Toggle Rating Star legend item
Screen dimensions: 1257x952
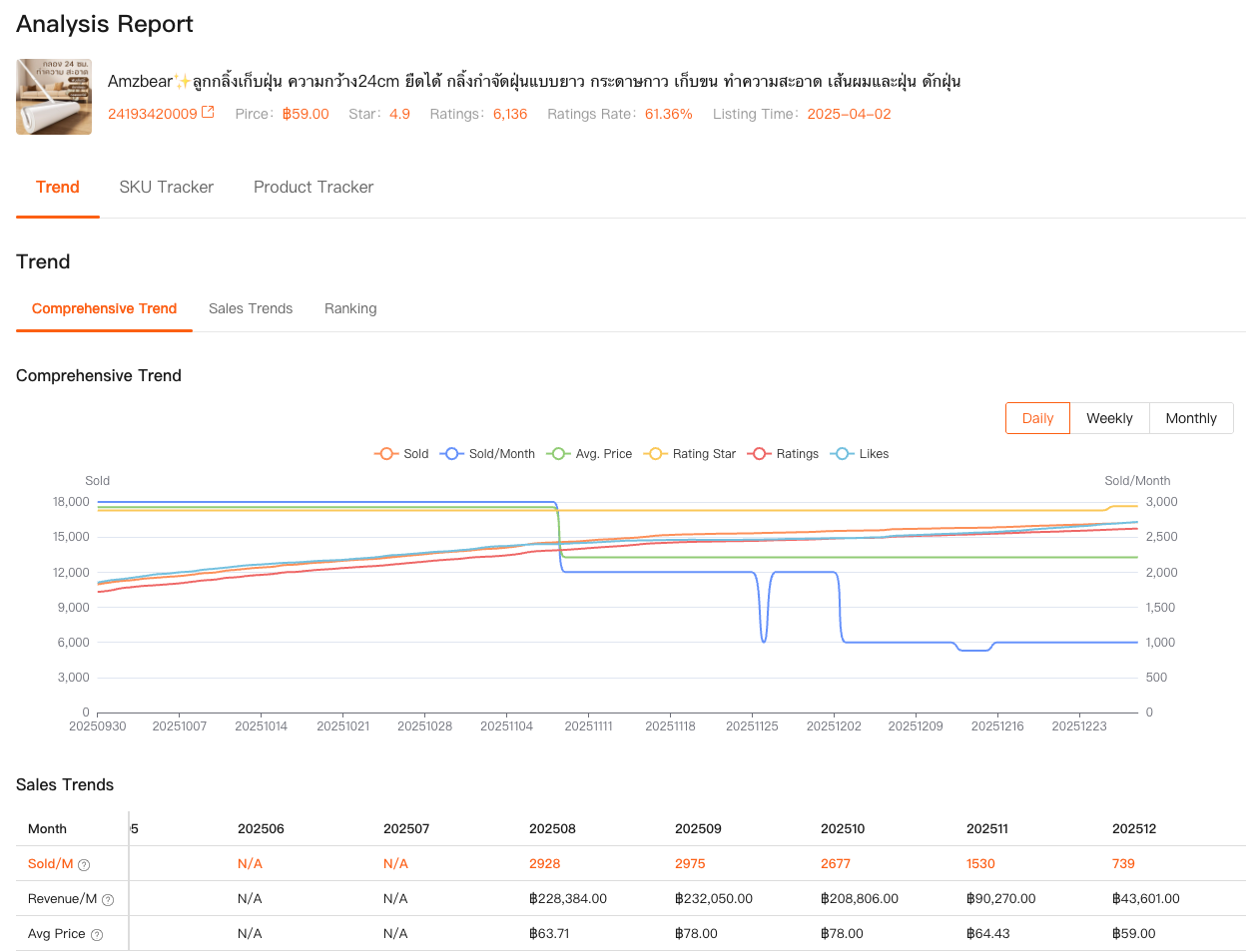coord(691,454)
